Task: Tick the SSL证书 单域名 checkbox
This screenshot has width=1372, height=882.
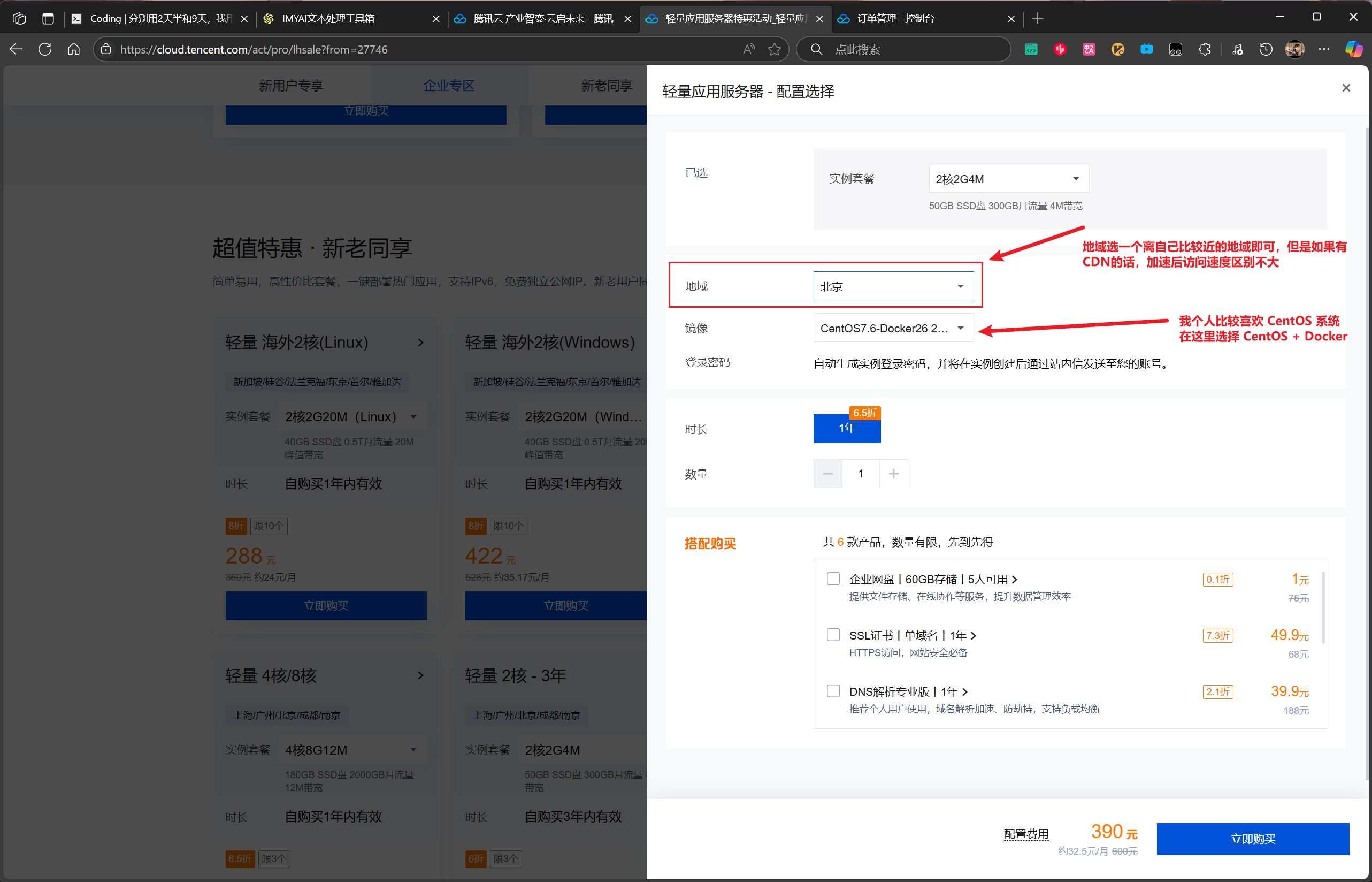Action: tap(833, 635)
